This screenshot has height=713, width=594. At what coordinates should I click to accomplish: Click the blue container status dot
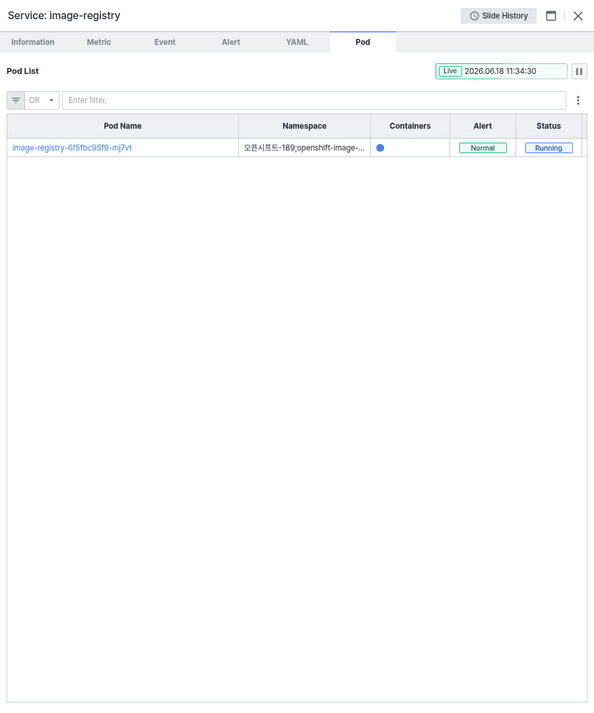[x=380, y=148]
